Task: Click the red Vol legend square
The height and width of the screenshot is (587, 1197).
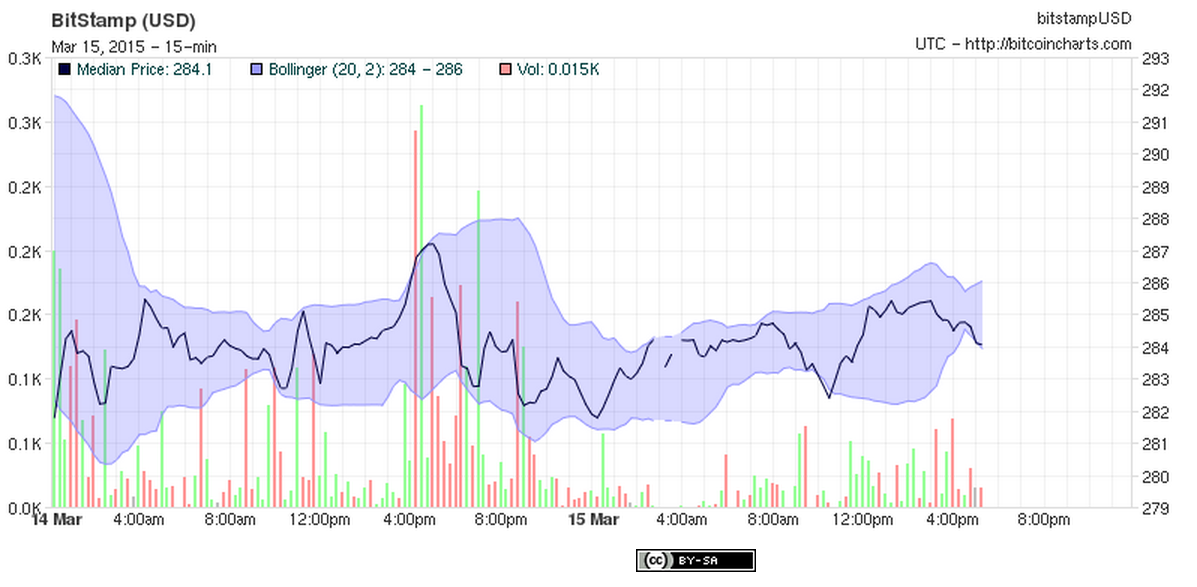Action: 506,69
